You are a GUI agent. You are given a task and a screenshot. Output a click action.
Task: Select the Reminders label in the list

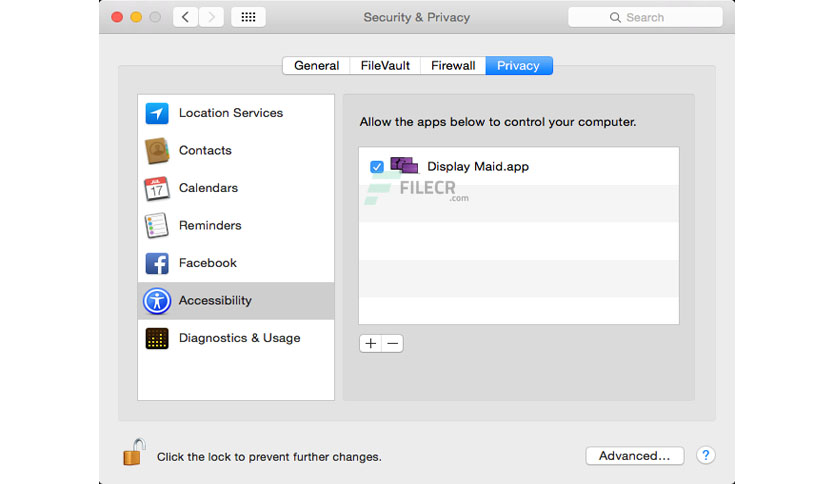tap(210, 225)
